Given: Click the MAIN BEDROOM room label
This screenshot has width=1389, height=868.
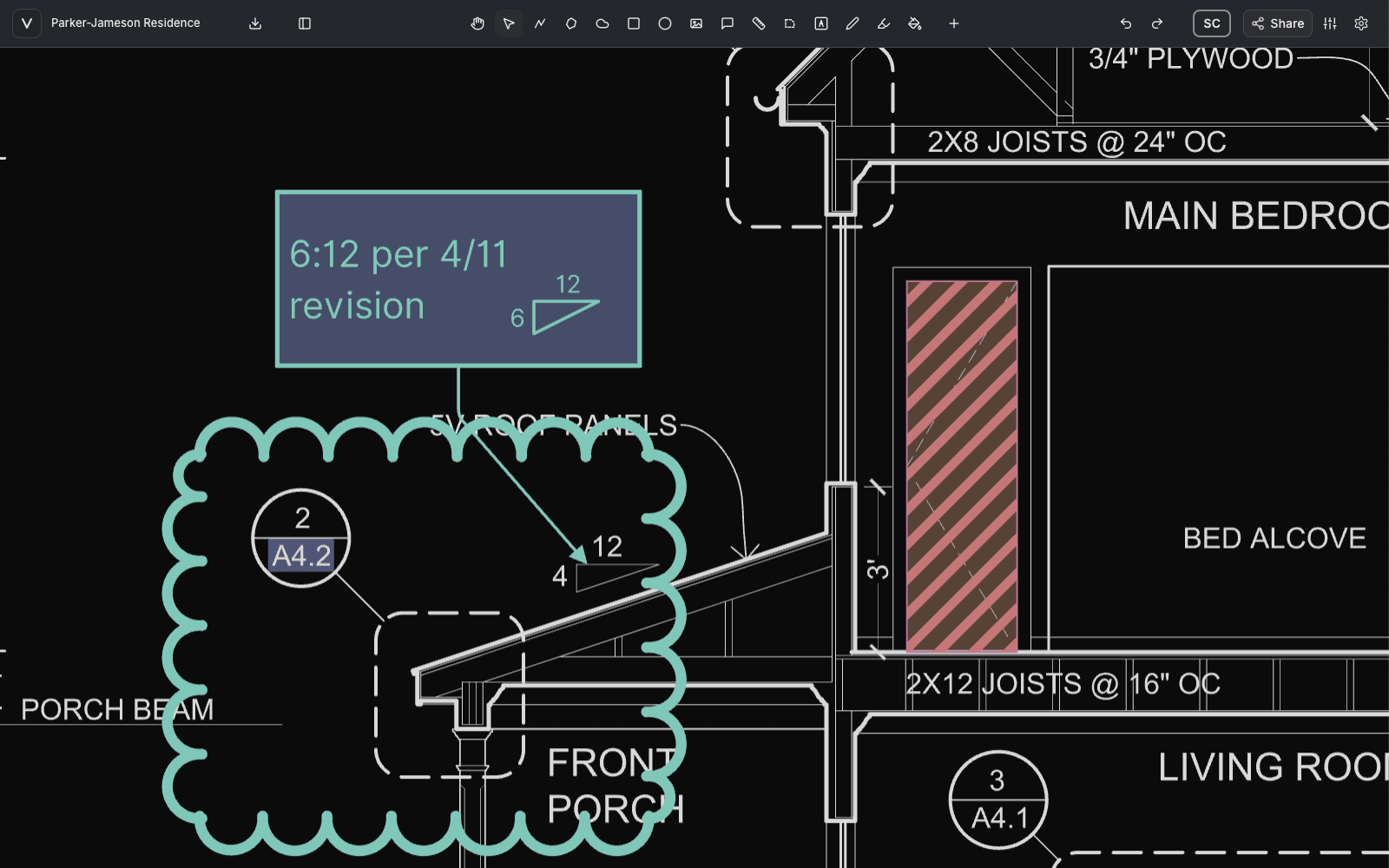Looking at the screenshot, I should (x=1255, y=215).
